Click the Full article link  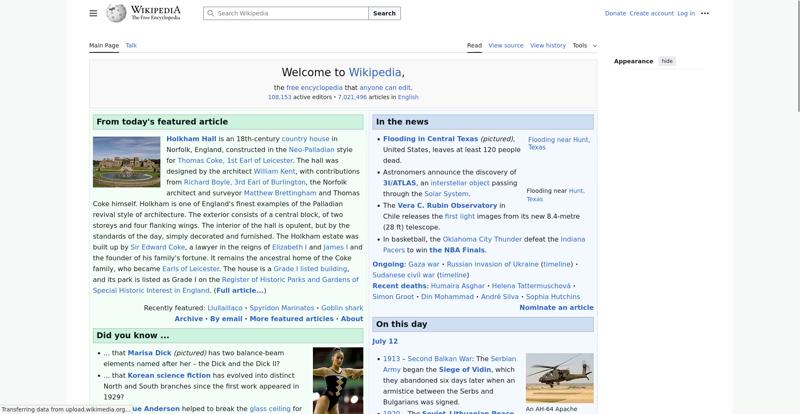239,290
